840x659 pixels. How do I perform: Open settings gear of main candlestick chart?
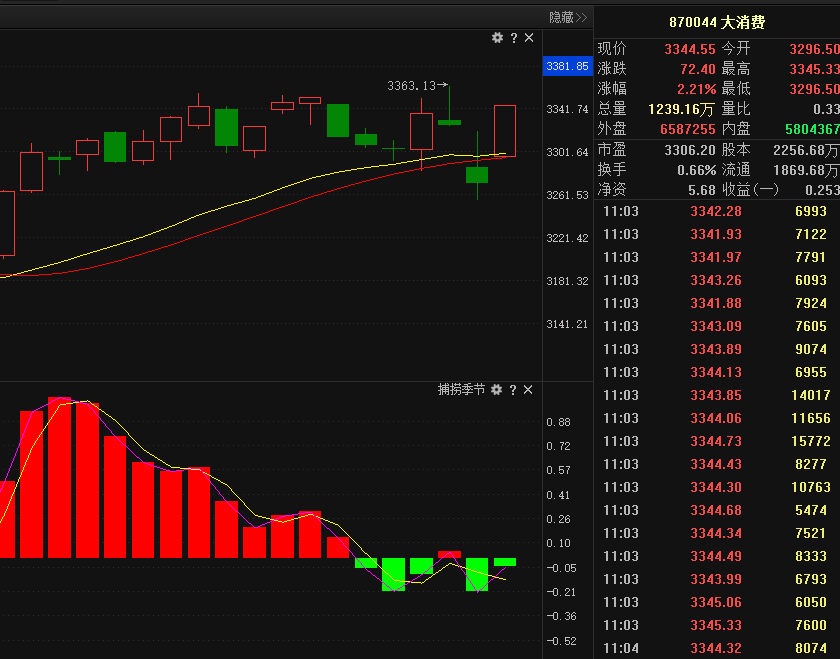point(497,38)
